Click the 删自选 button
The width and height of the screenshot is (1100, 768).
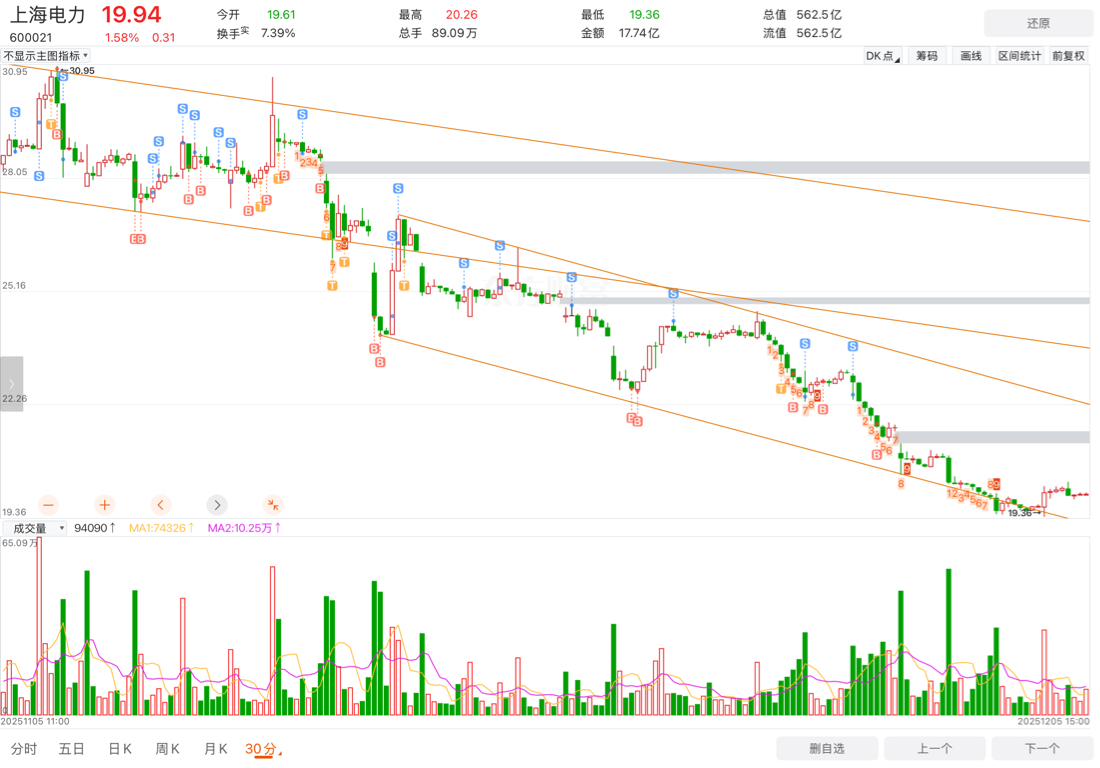(x=827, y=748)
